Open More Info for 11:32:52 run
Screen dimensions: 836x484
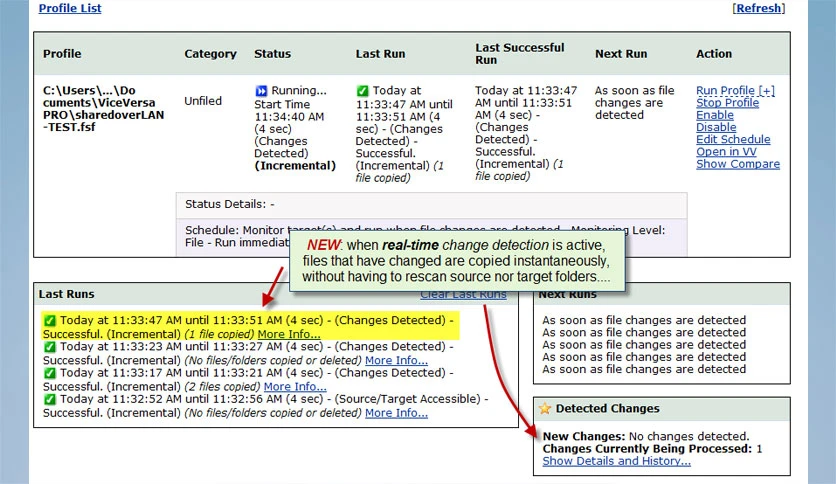pyautogui.click(x=396, y=413)
